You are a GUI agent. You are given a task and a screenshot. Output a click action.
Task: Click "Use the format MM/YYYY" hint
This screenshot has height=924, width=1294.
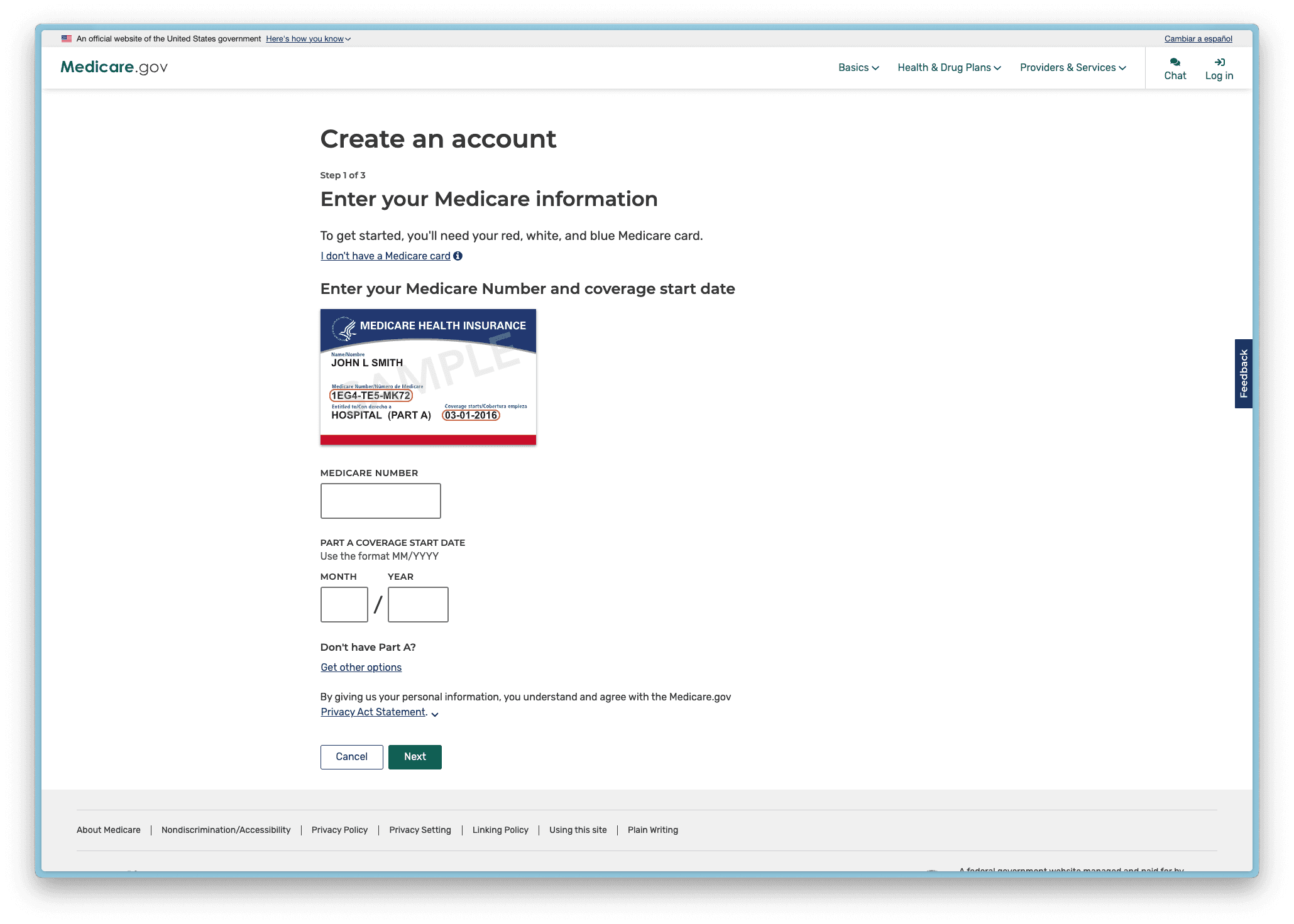[379, 556]
